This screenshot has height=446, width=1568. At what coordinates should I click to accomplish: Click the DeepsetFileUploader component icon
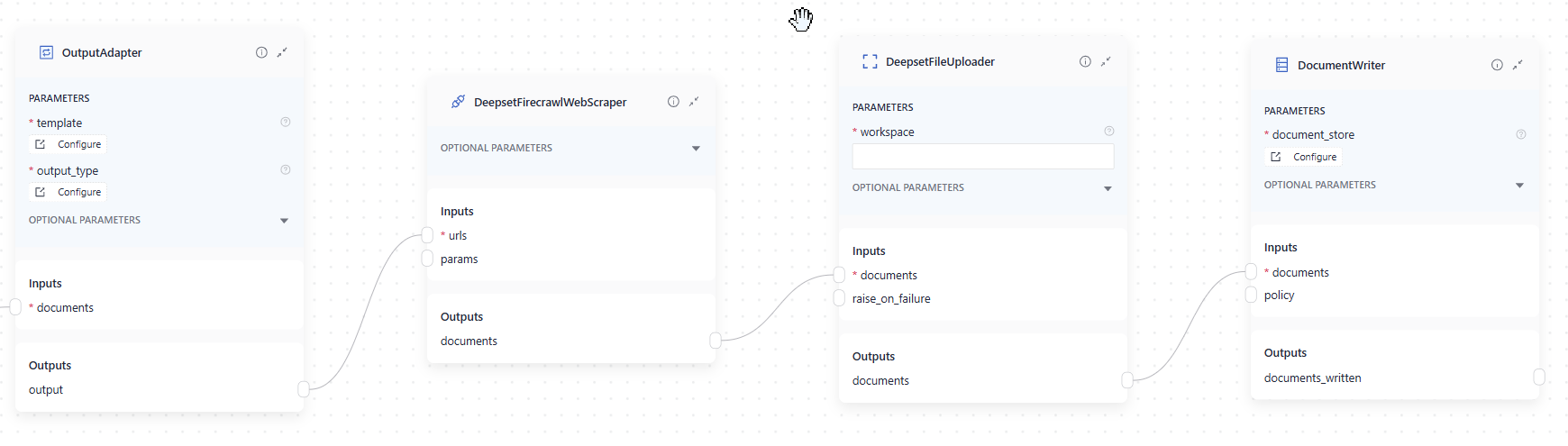(870, 61)
